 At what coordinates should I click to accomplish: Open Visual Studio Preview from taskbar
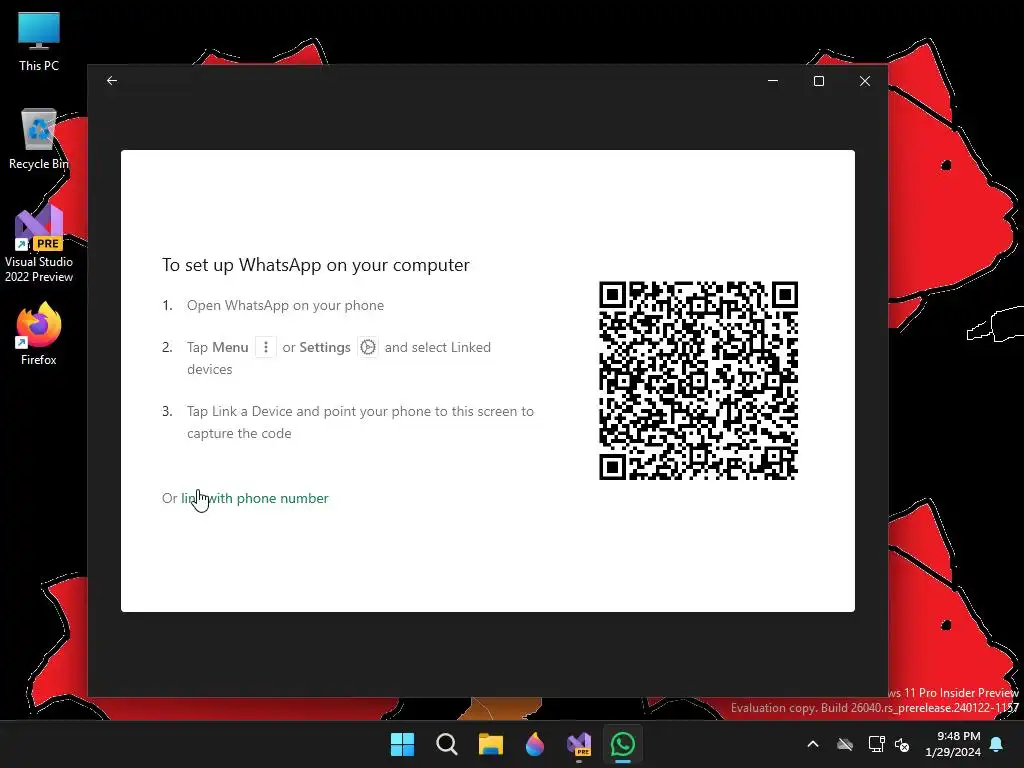[x=579, y=744]
